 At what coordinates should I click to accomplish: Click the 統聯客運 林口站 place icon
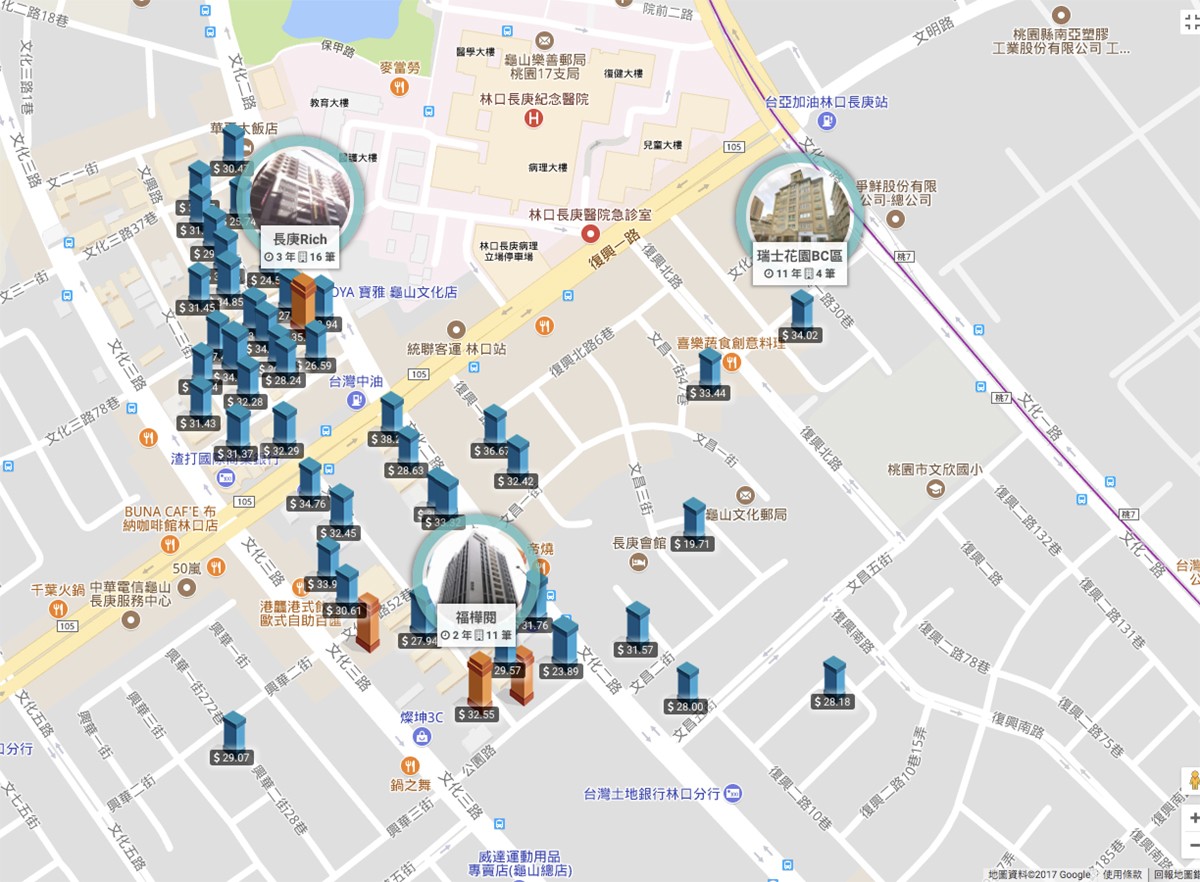(457, 328)
